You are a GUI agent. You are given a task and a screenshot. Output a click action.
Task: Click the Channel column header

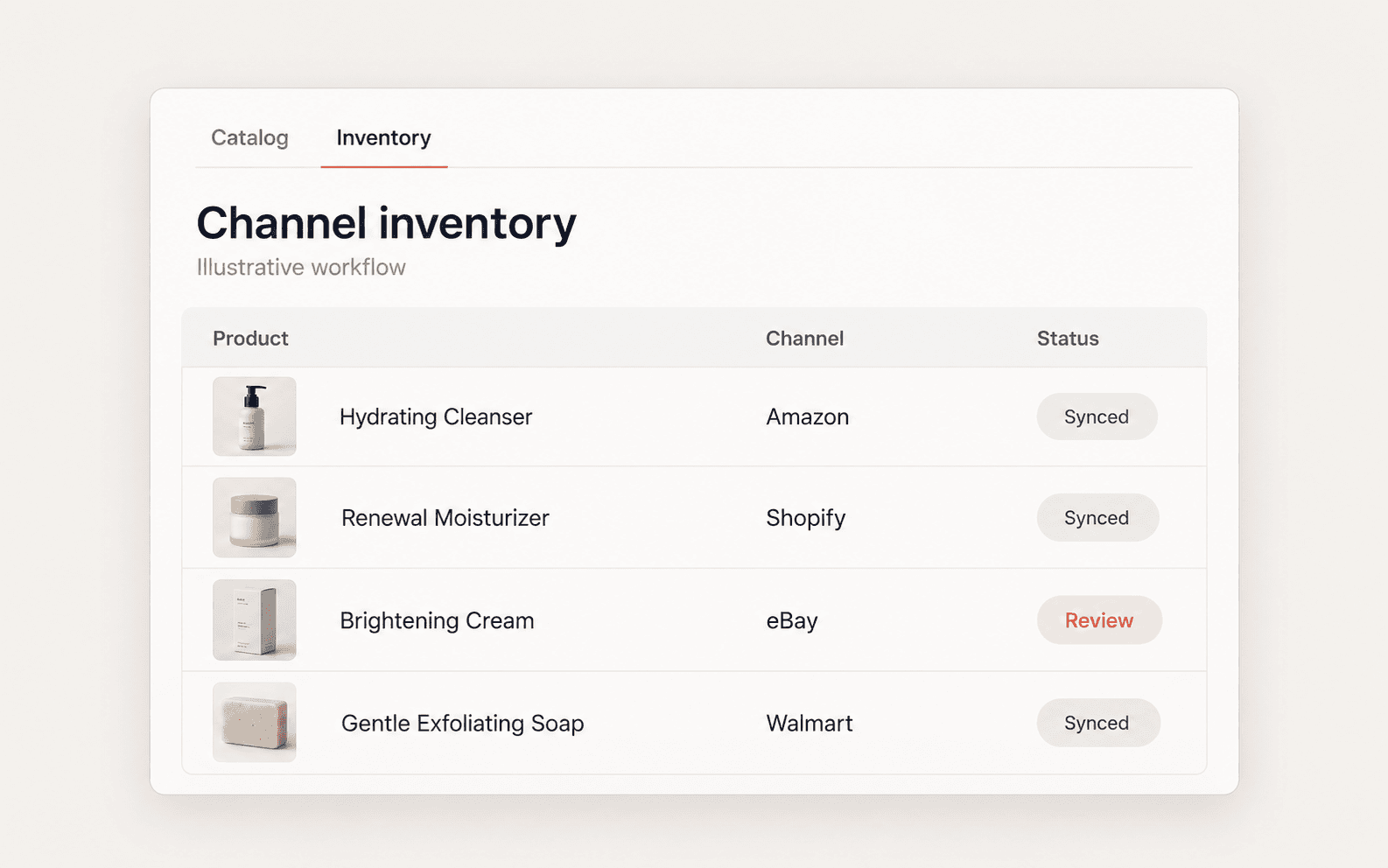(x=805, y=339)
